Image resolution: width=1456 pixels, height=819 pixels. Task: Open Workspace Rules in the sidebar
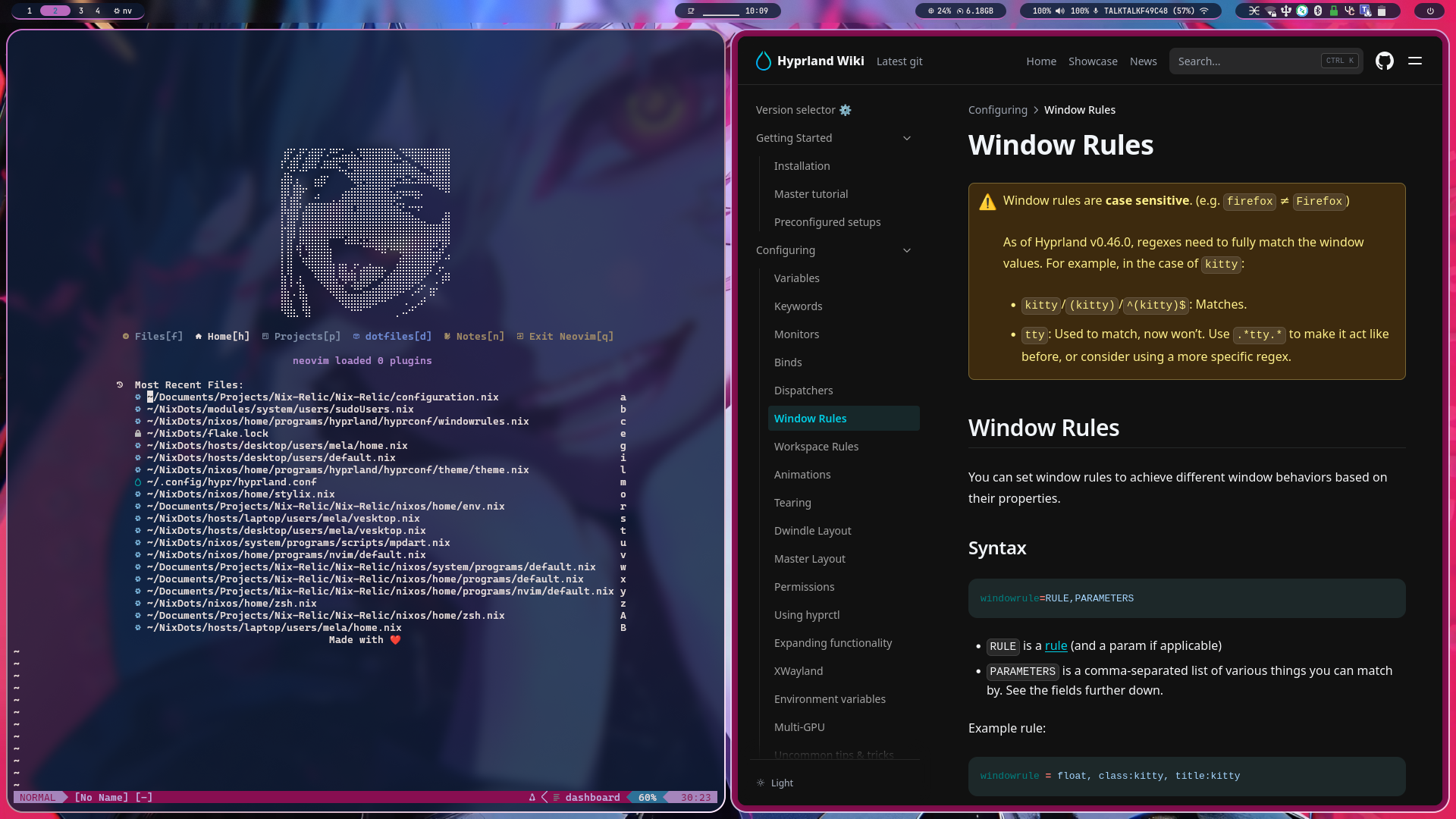[816, 447]
